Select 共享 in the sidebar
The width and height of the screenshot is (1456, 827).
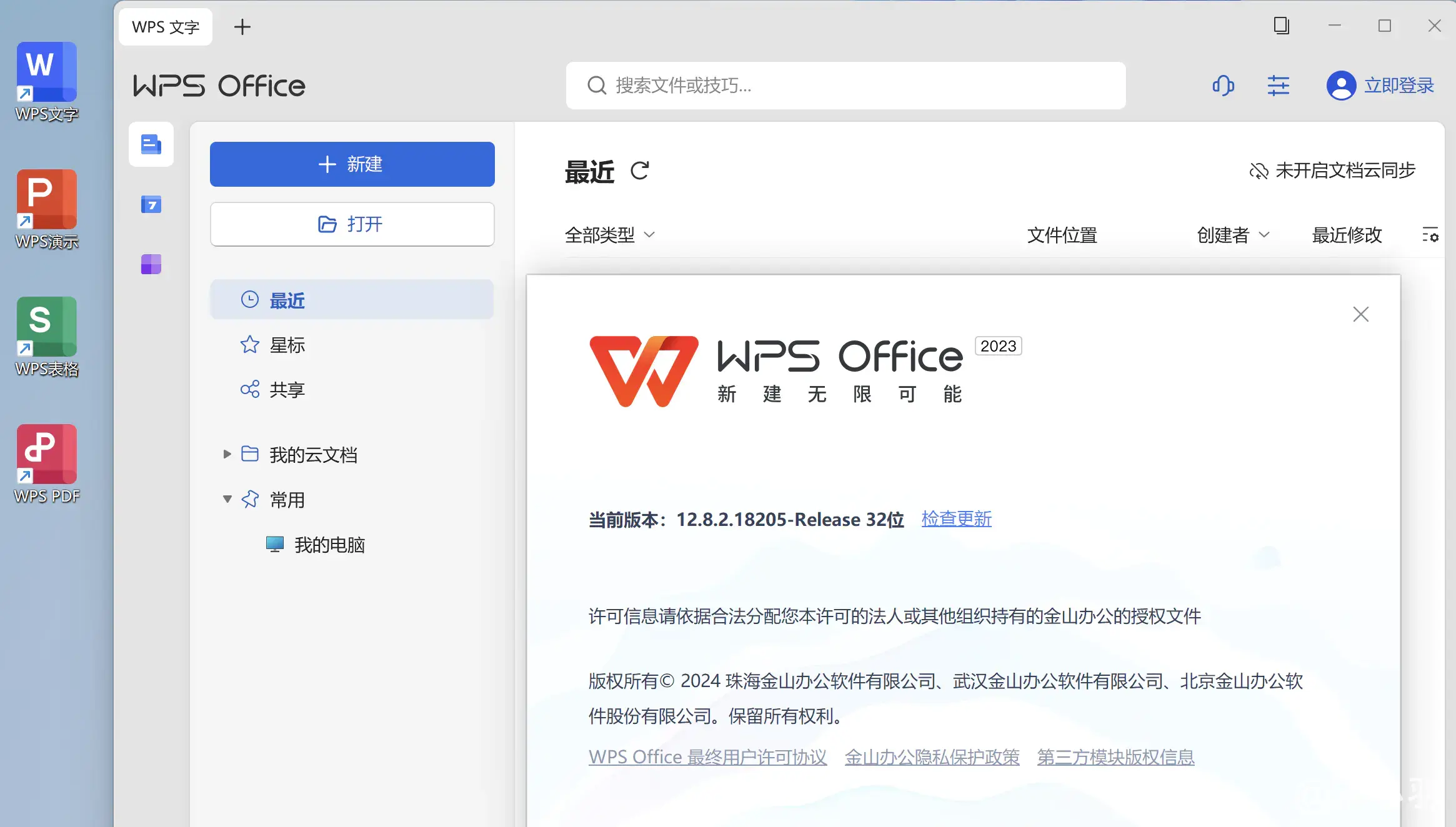(x=287, y=390)
